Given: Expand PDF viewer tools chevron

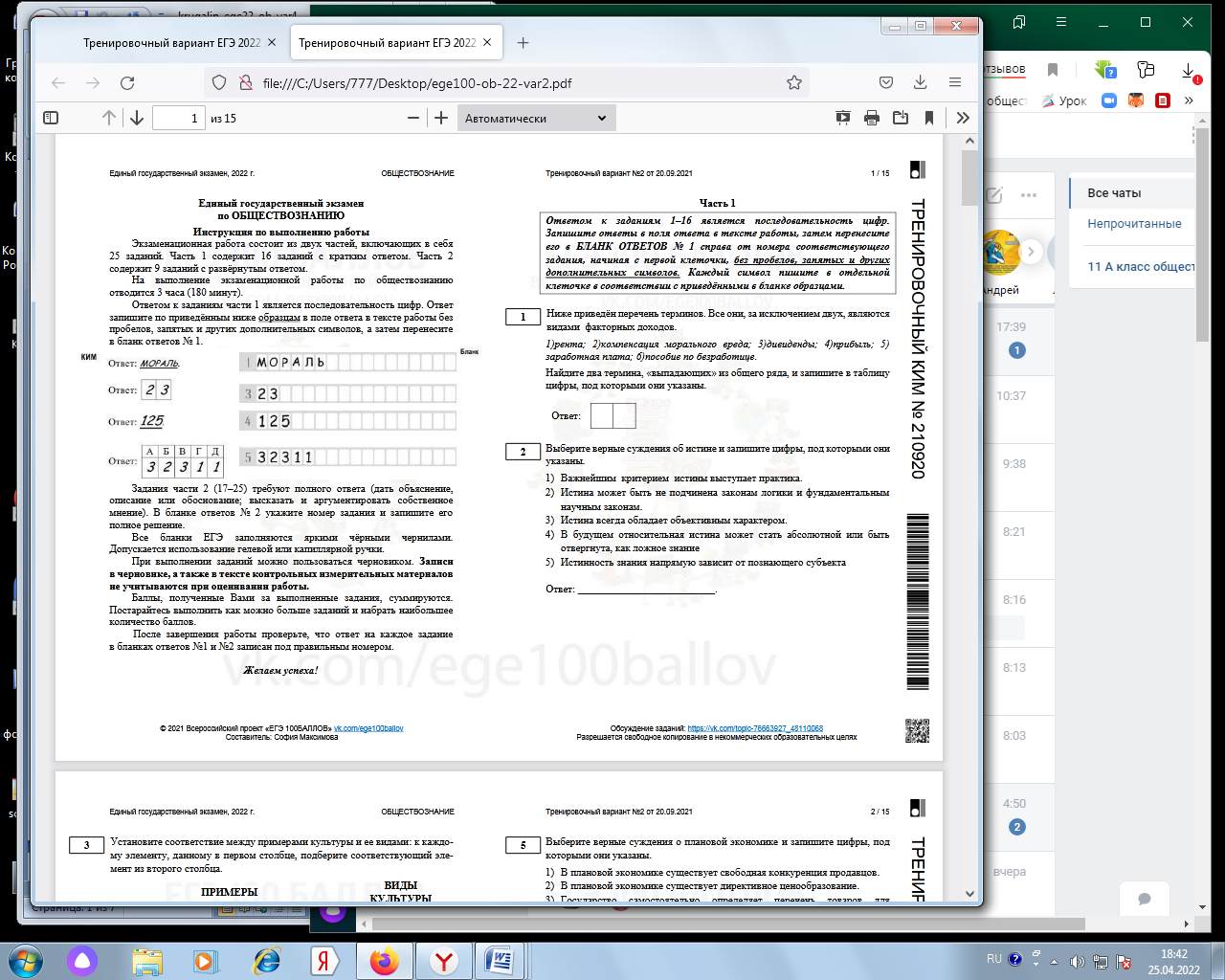Looking at the screenshot, I should click(963, 118).
